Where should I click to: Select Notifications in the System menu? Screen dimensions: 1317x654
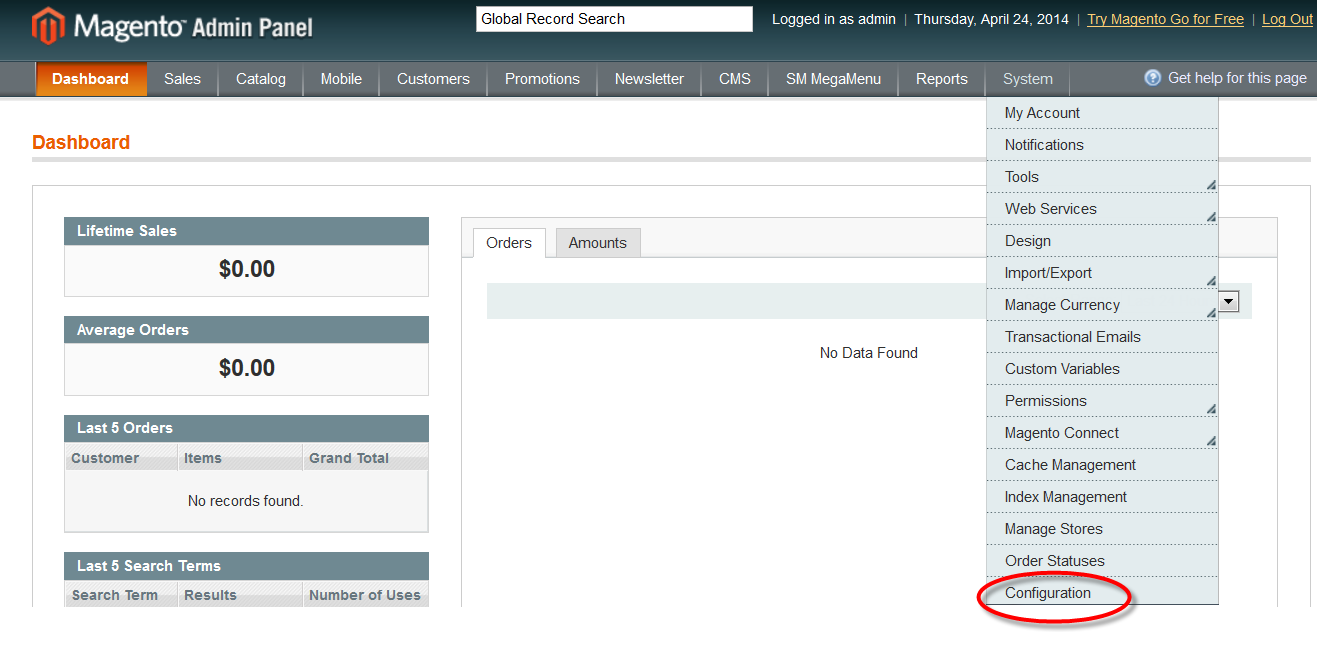[x=1102, y=145]
